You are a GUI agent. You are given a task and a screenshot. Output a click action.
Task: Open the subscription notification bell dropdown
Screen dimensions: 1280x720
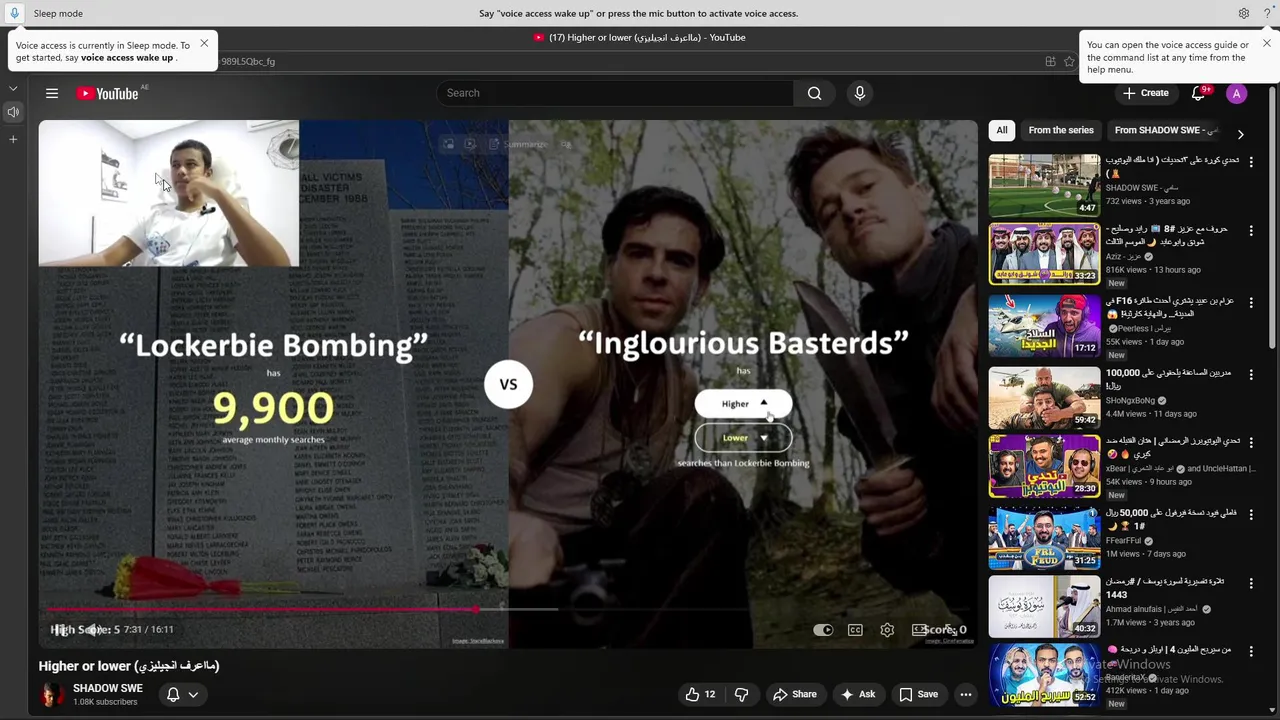pos(182,694)
